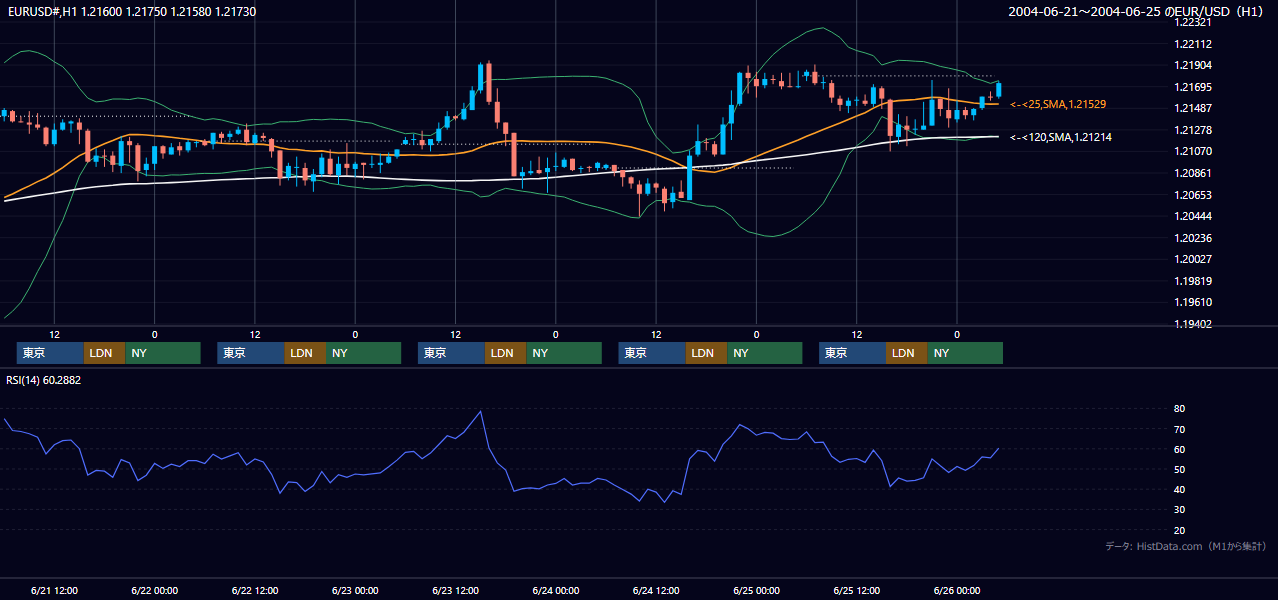Click the 6/24 00:00 date label
The image size is (1278, 600).
pos(555,590)
